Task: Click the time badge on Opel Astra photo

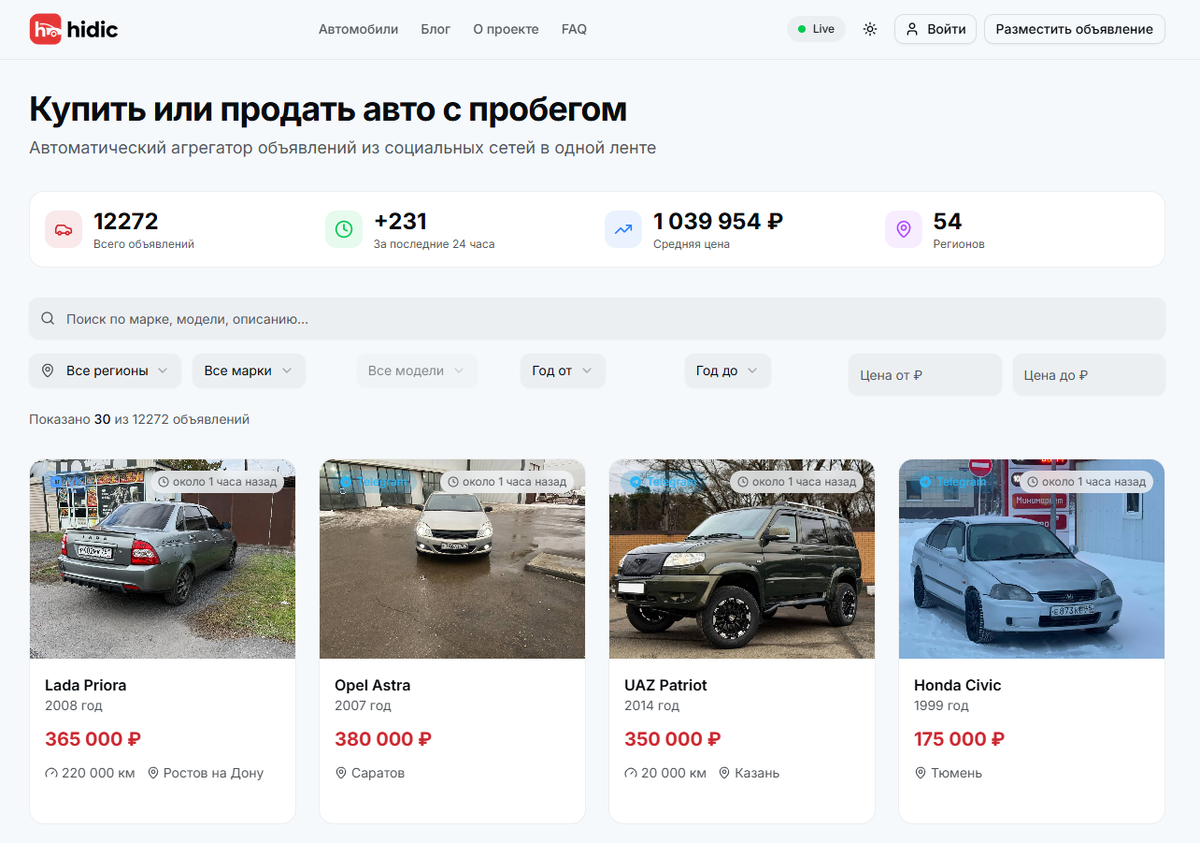Action: tap(507, 482)
